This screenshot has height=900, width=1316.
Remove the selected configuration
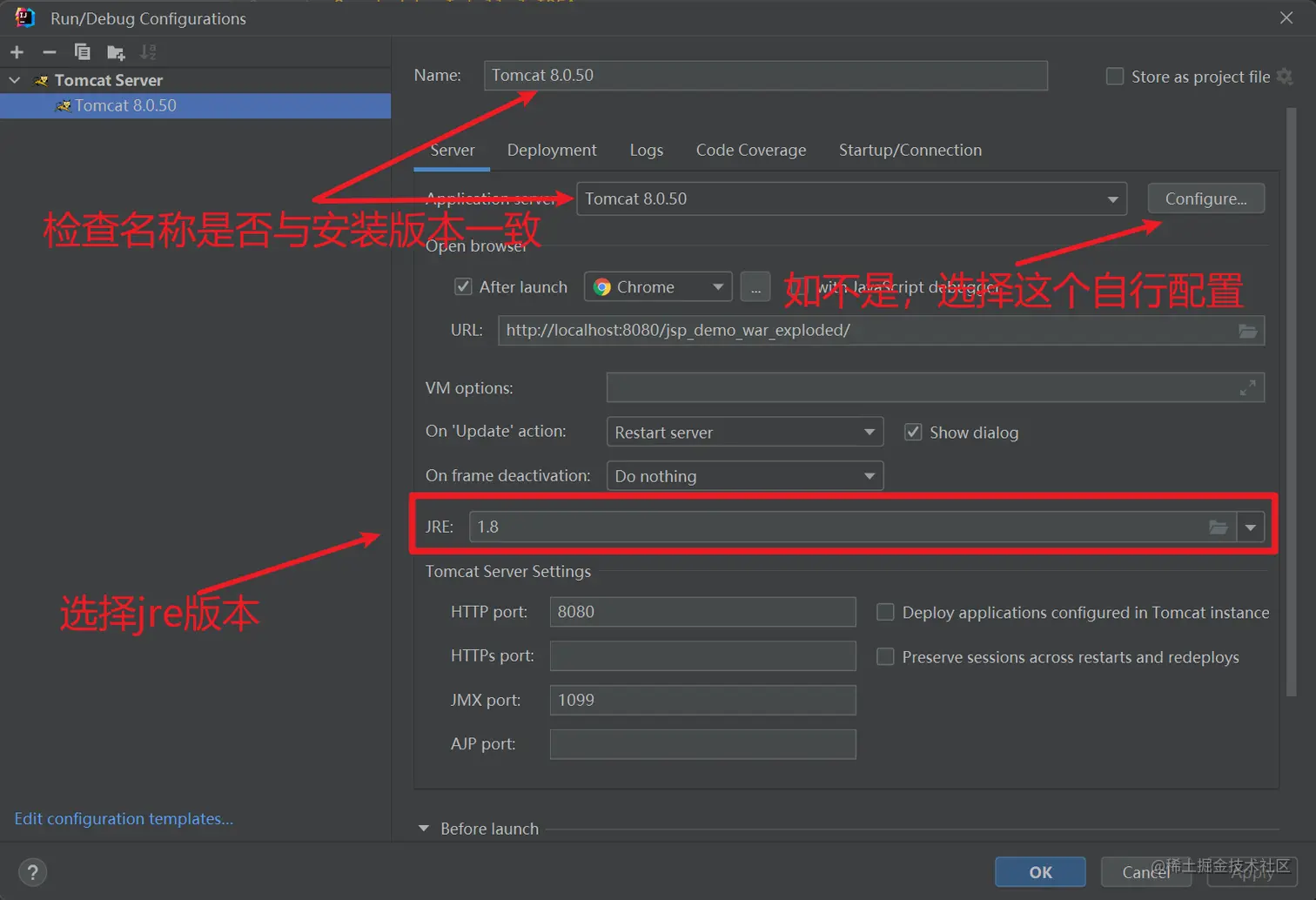[x=50, y=52]
